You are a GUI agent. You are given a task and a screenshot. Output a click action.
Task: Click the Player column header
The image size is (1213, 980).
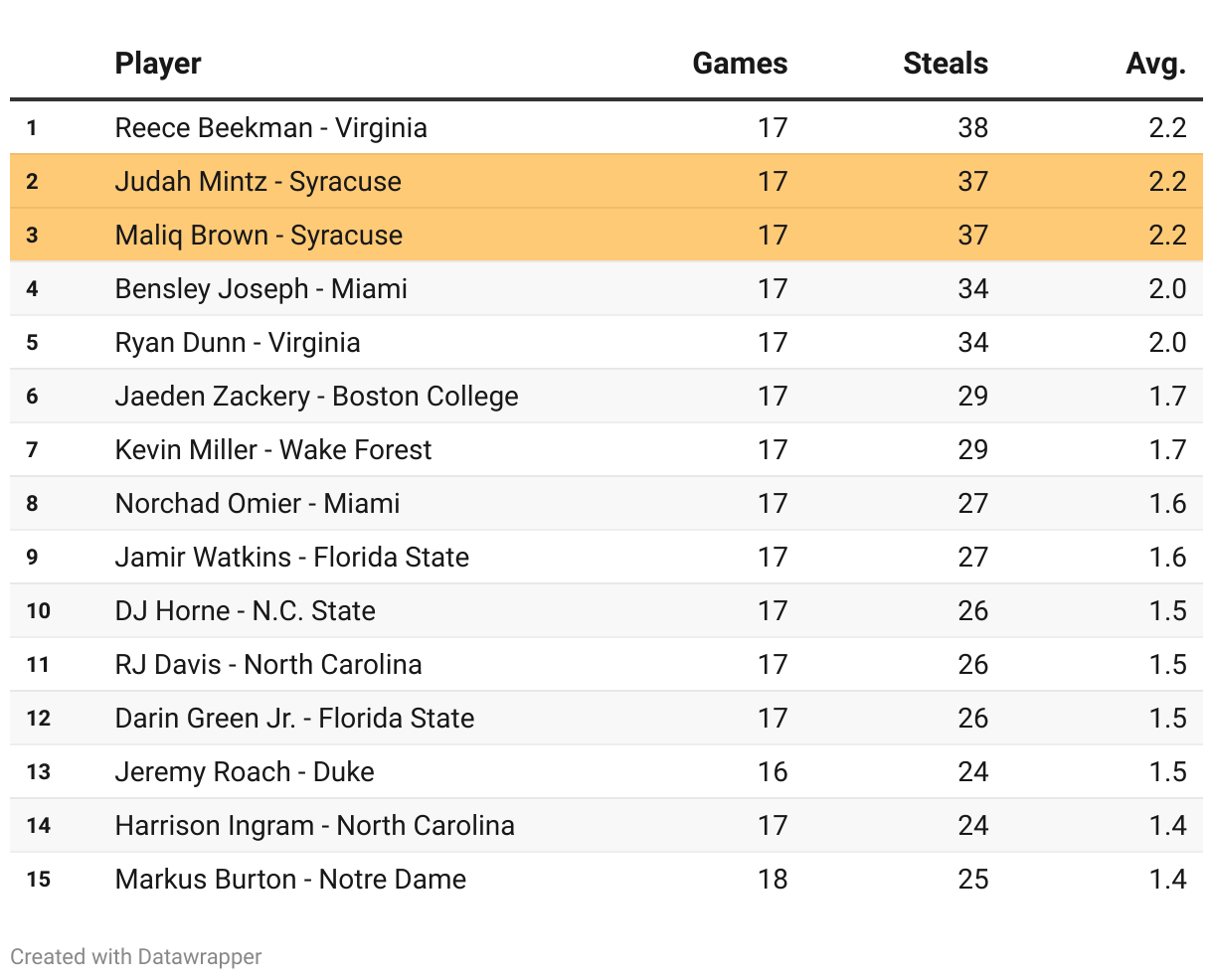click(x=158, y=64)
